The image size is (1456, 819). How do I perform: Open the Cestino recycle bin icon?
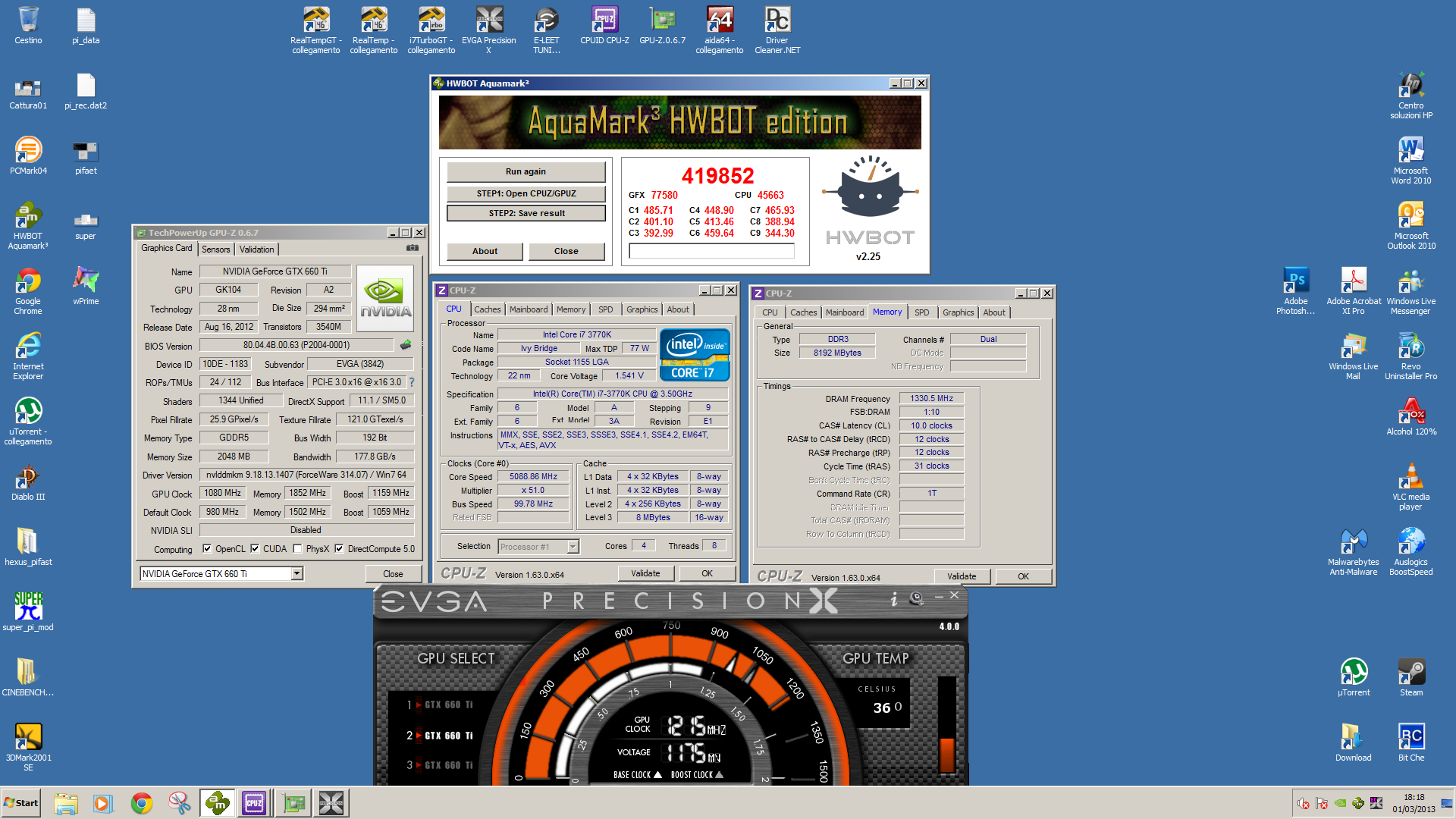point(28,25)
